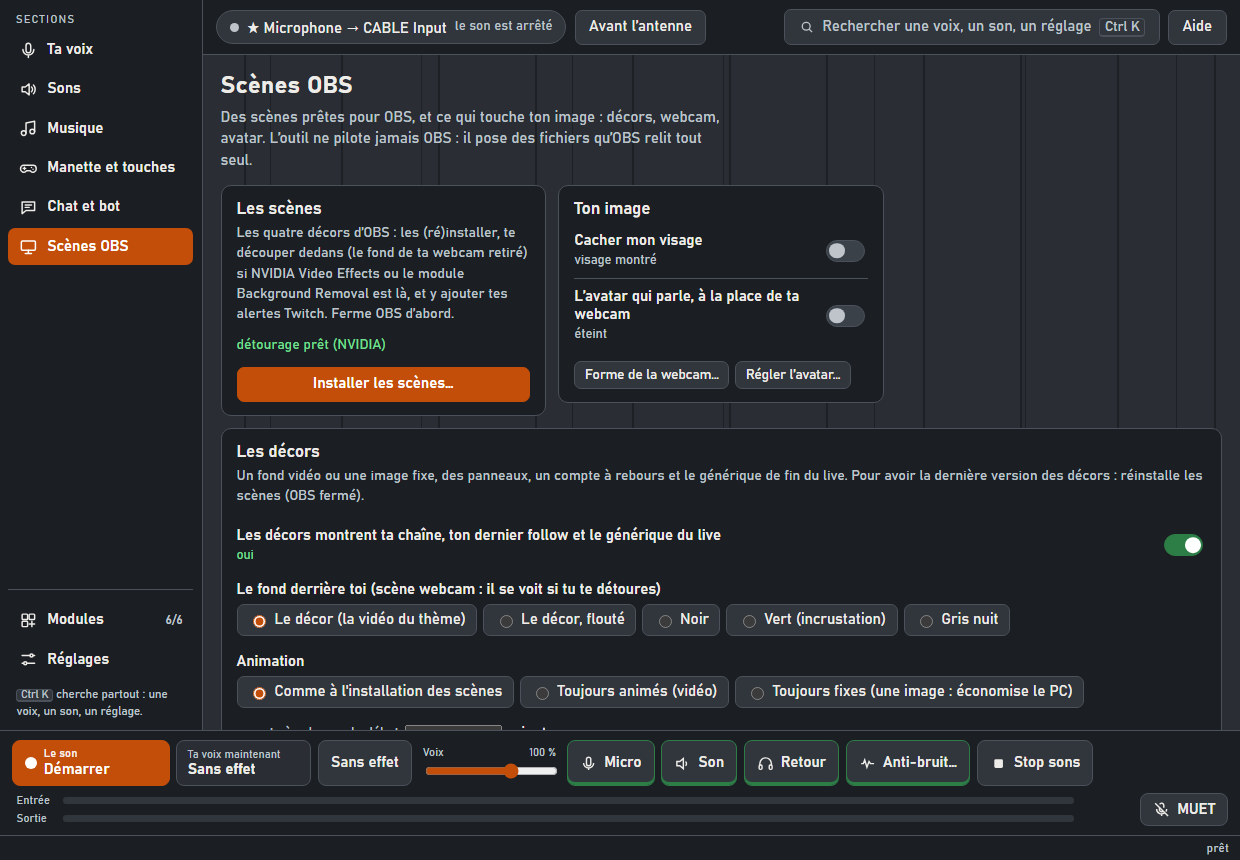Screen dimensions: 1240x860
Task: Open Régler l'avatar… settings
Action: pyautogui.click(x=793, y=375)
